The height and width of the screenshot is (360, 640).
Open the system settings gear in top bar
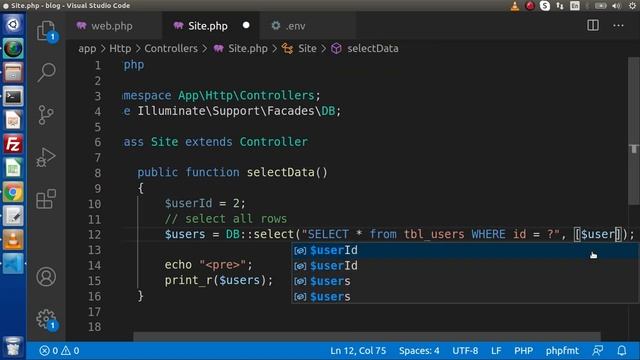[x=632, y=6]
